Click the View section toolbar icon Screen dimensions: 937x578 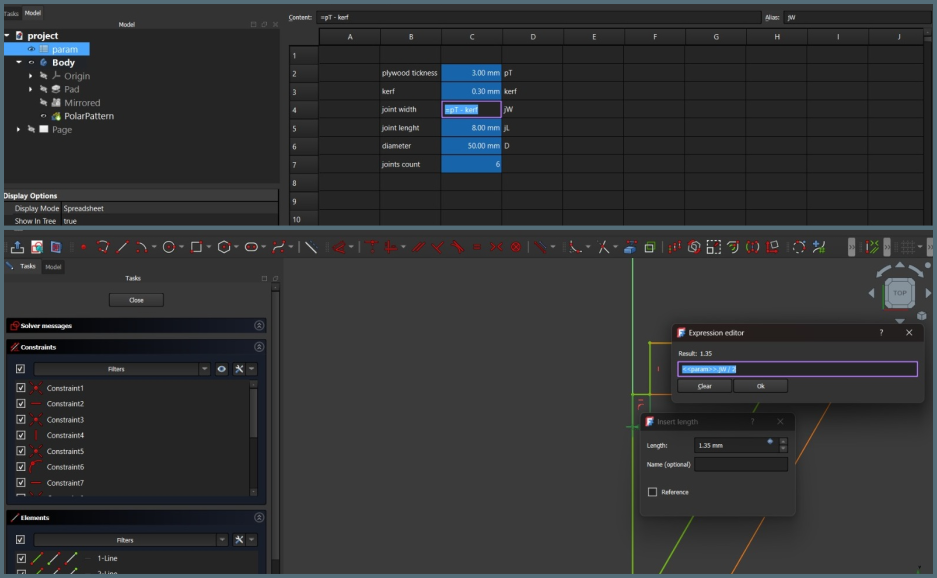[x=56, y=247]
